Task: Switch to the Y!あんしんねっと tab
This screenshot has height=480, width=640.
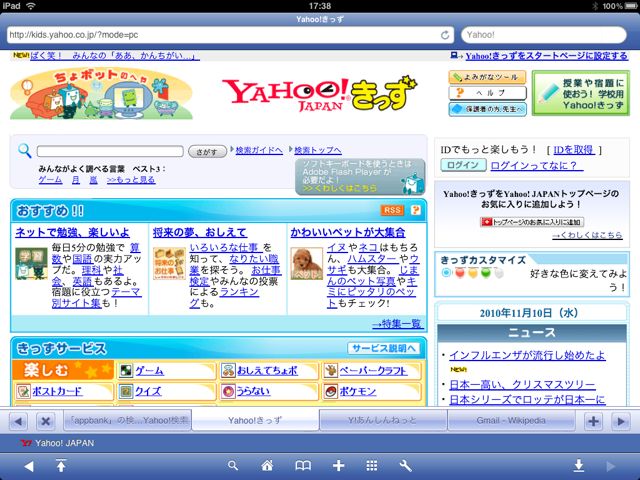Action: point(383,420)
